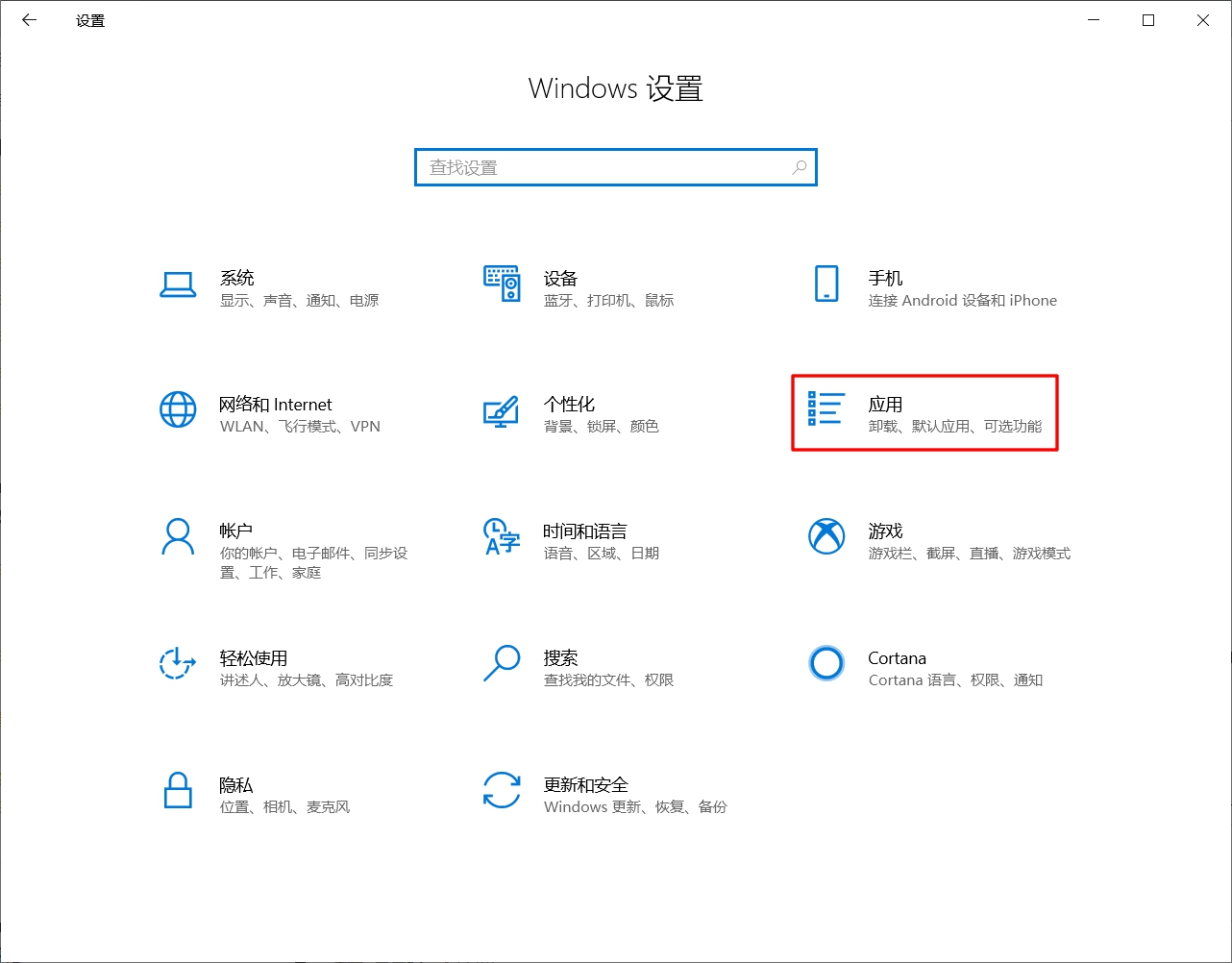Click text 游戏栏、截屏、直播、游戏模式
Image resolution: width=1232 pixels, height=963 pixels.
click(x=970, y=554)
